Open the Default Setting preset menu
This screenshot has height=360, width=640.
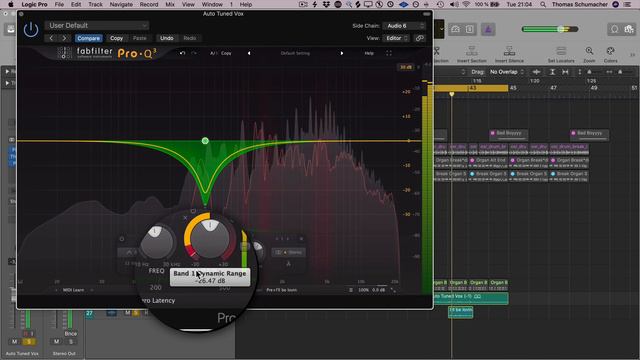pos(295,53)
